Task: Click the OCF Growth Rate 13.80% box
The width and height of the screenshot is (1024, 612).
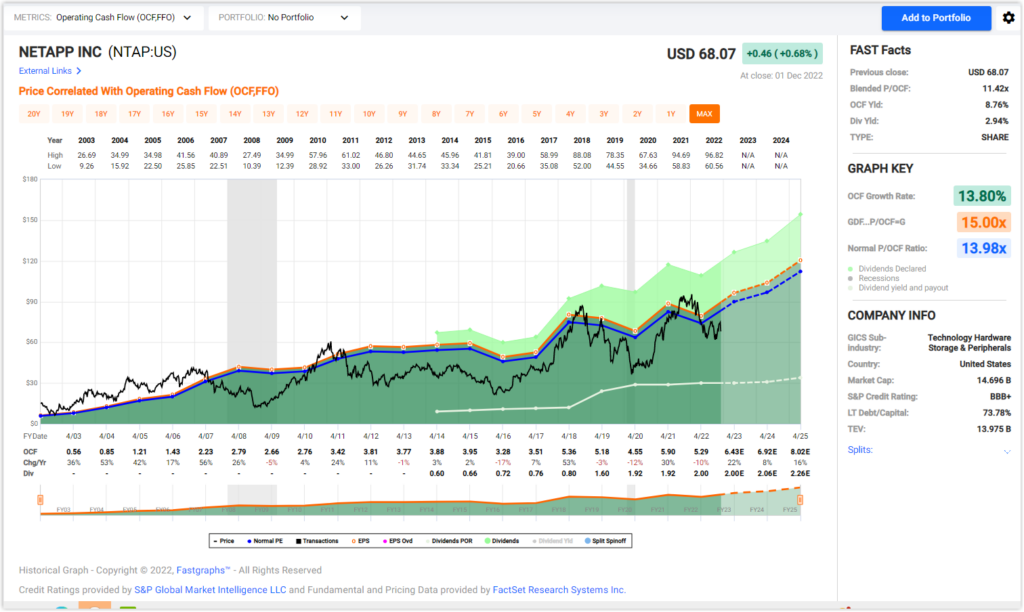Action: click(982, 196)
